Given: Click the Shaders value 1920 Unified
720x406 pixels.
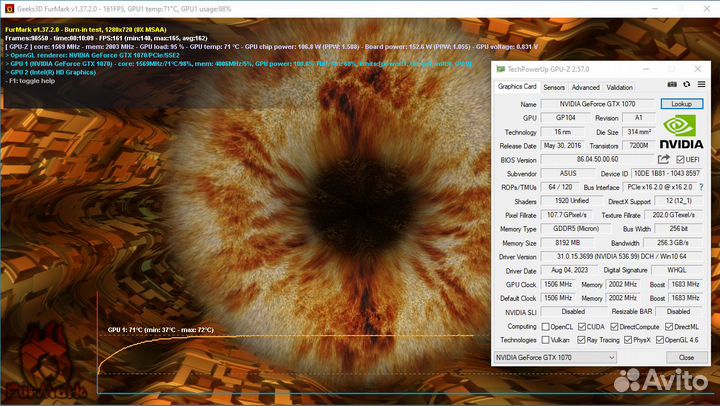Looking at the screenshot, I should (571, 201).
